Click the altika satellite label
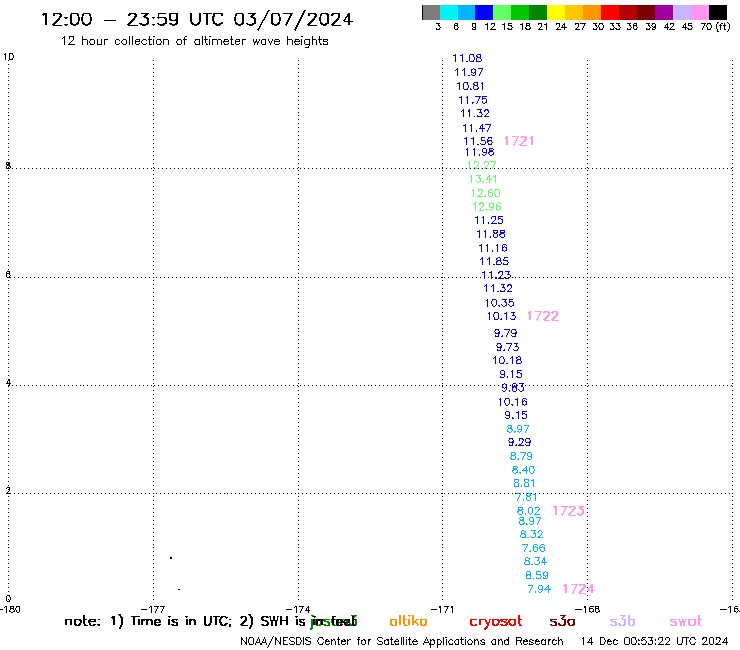Viewport: 740px width, 650px height. tap(408, 621)
